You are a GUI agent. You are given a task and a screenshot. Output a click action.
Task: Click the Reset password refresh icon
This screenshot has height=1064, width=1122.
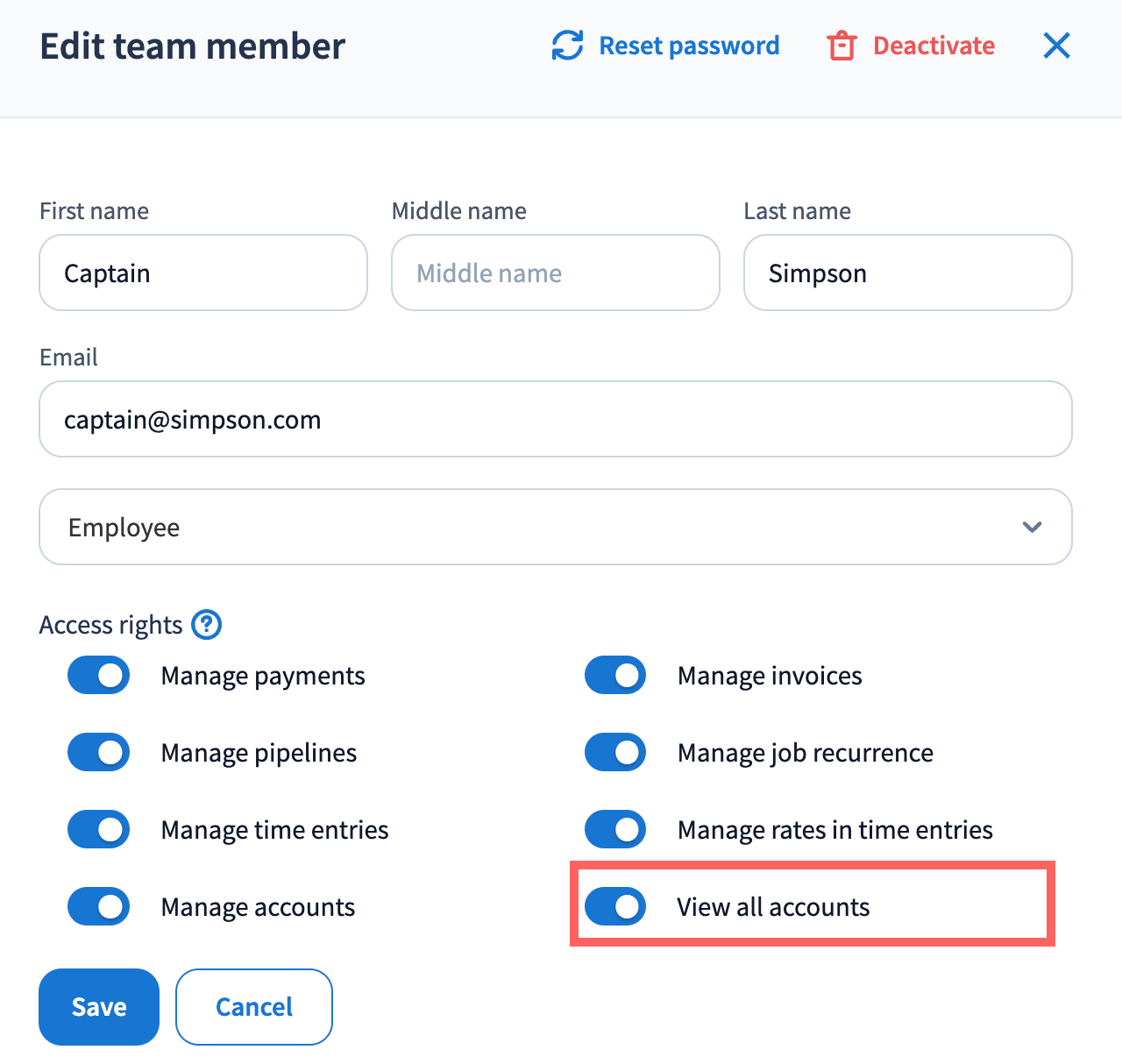(x=567, y=46)
